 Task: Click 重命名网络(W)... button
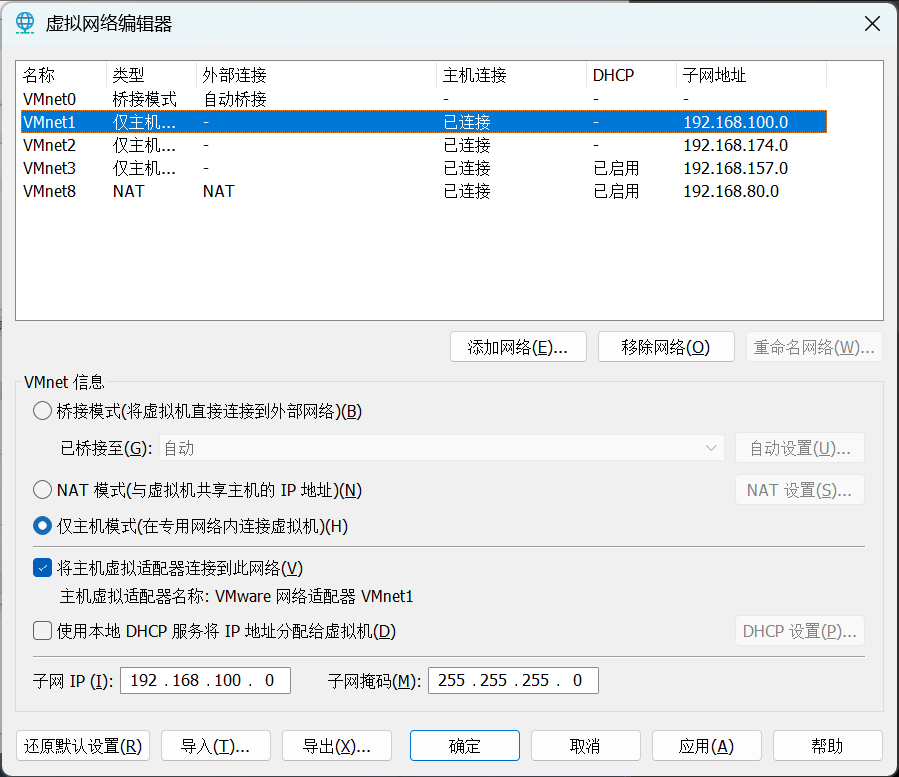point(814,347)
